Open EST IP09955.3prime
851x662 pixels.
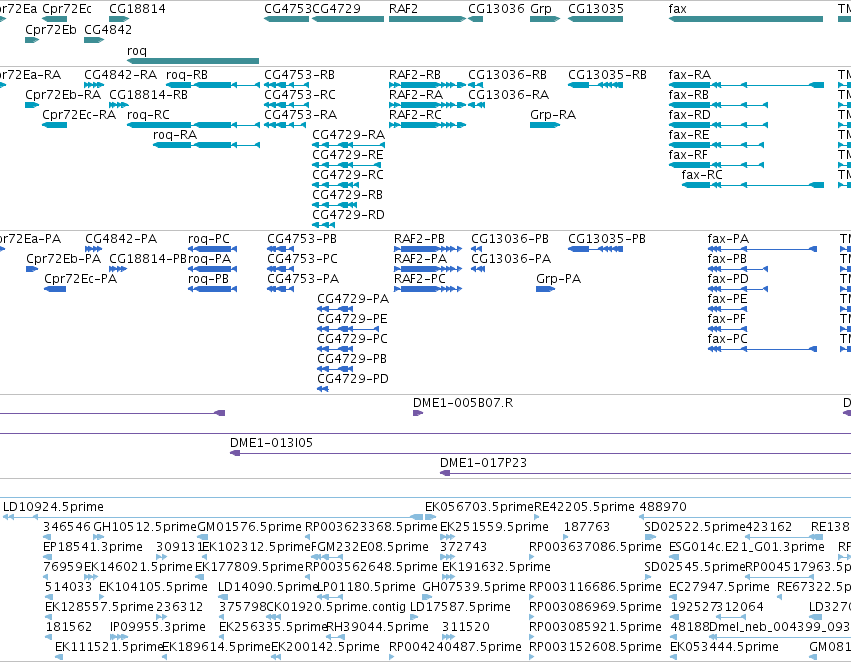(x=158, y=627)
